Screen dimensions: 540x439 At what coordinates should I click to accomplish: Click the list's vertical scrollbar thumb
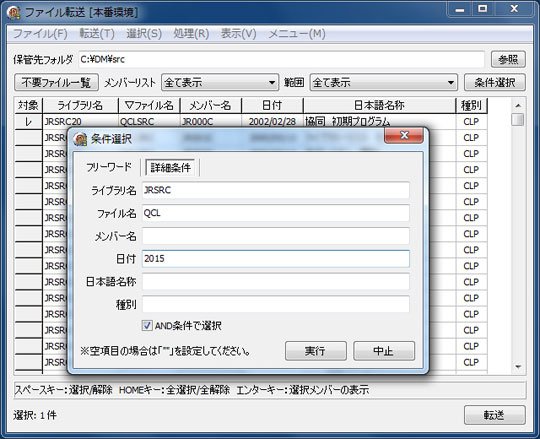[518, 119]
